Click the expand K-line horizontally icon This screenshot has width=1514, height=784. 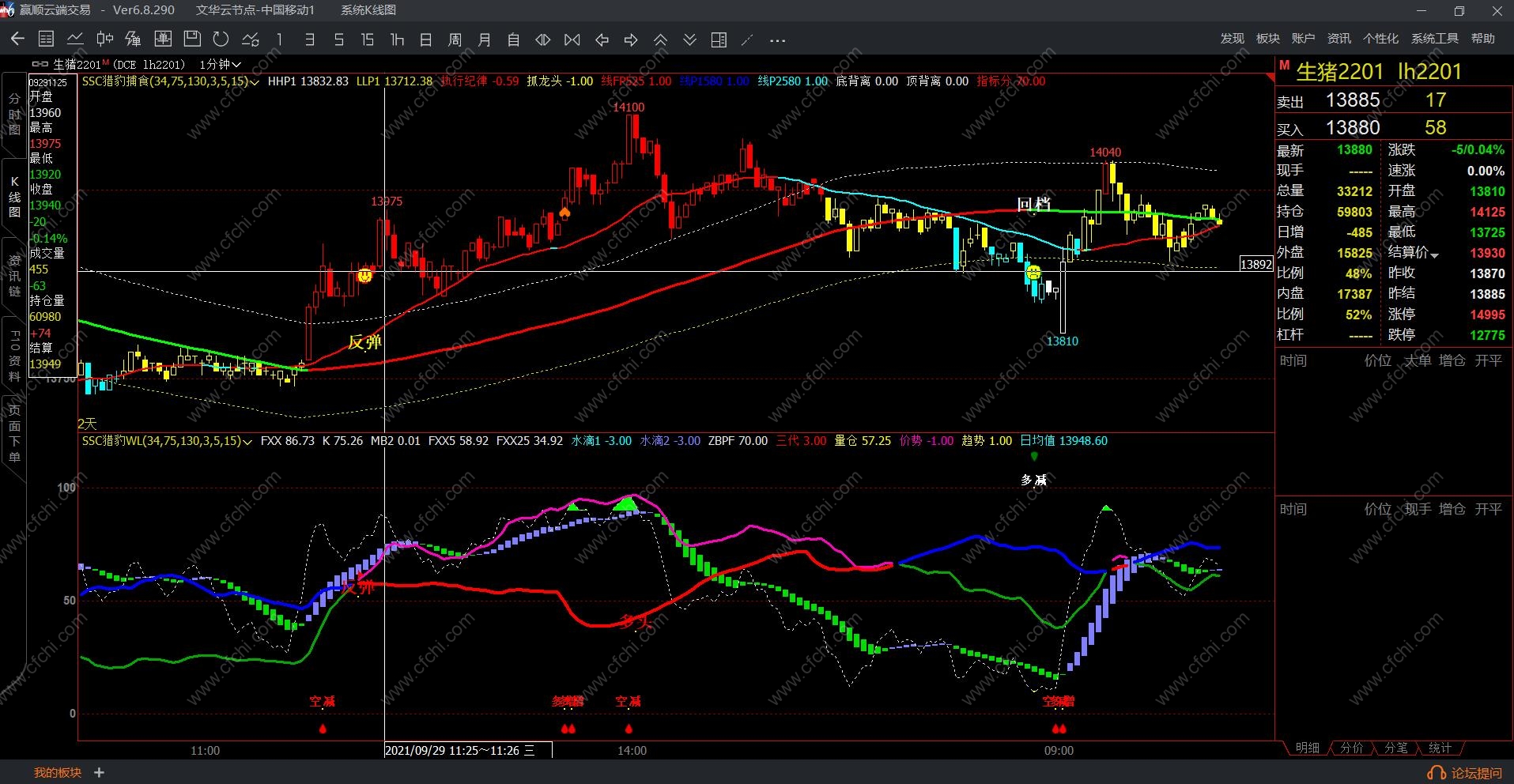coord(543,40)
